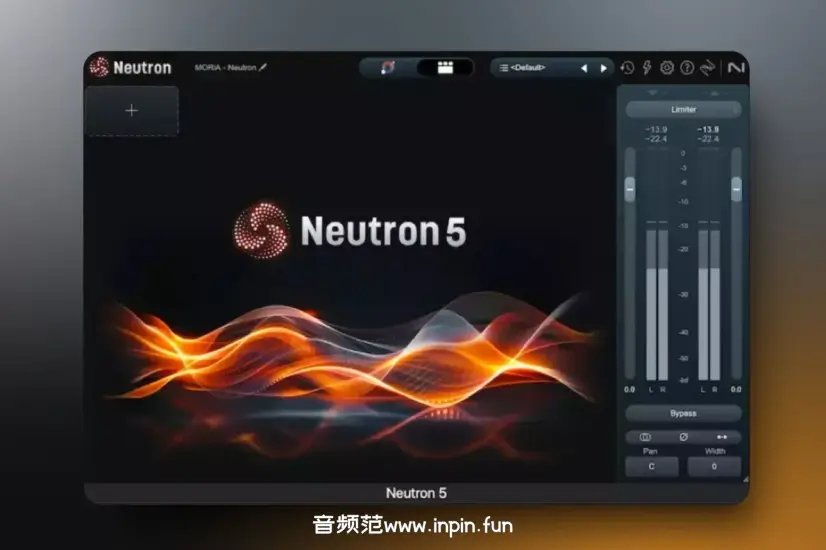
Task: Click the inter-plugin communication arrows icon
Action: 708,68
